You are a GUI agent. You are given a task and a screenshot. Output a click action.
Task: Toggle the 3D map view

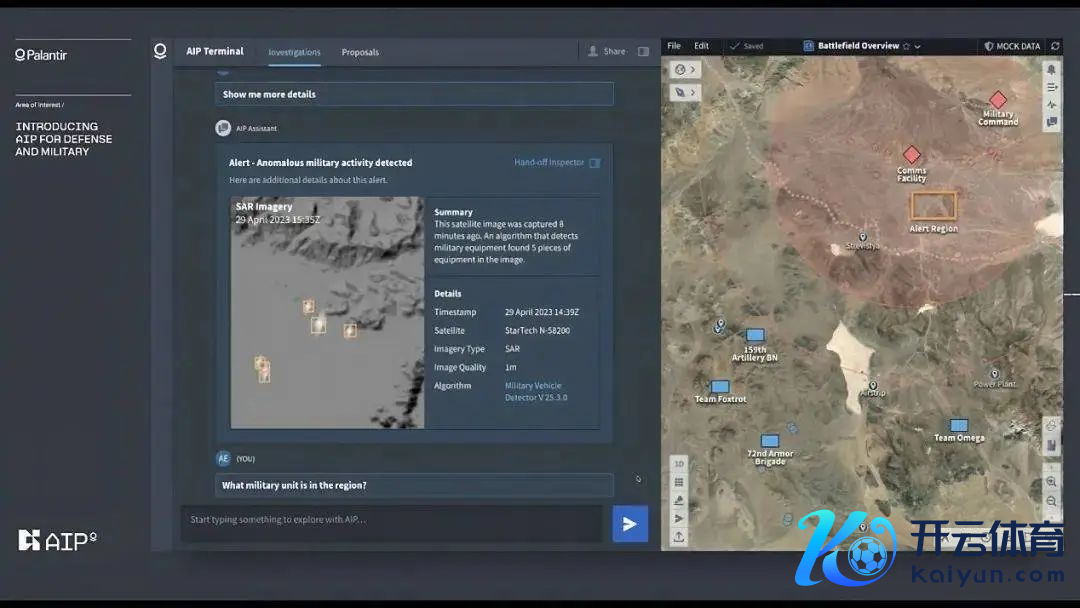pyautogui.click(x=680, y=464)
